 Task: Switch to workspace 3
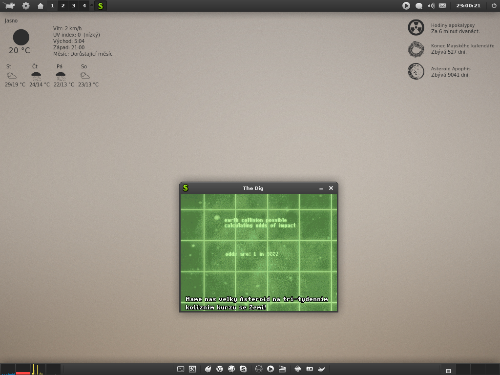(x=74, y=6)
